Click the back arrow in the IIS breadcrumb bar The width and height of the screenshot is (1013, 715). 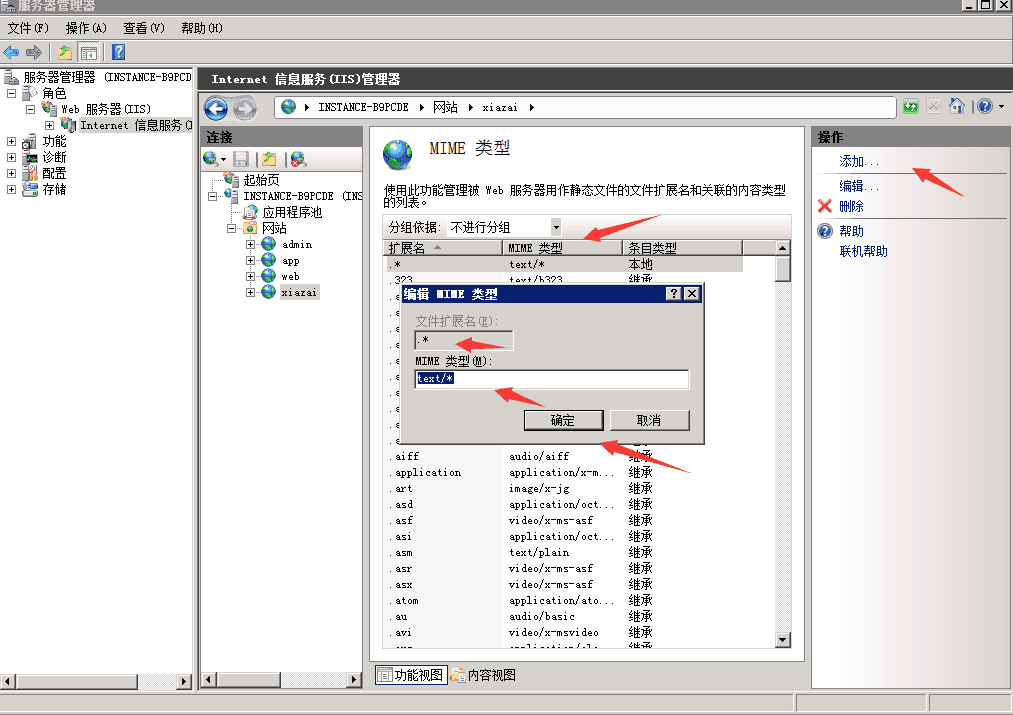click(215, 107)
